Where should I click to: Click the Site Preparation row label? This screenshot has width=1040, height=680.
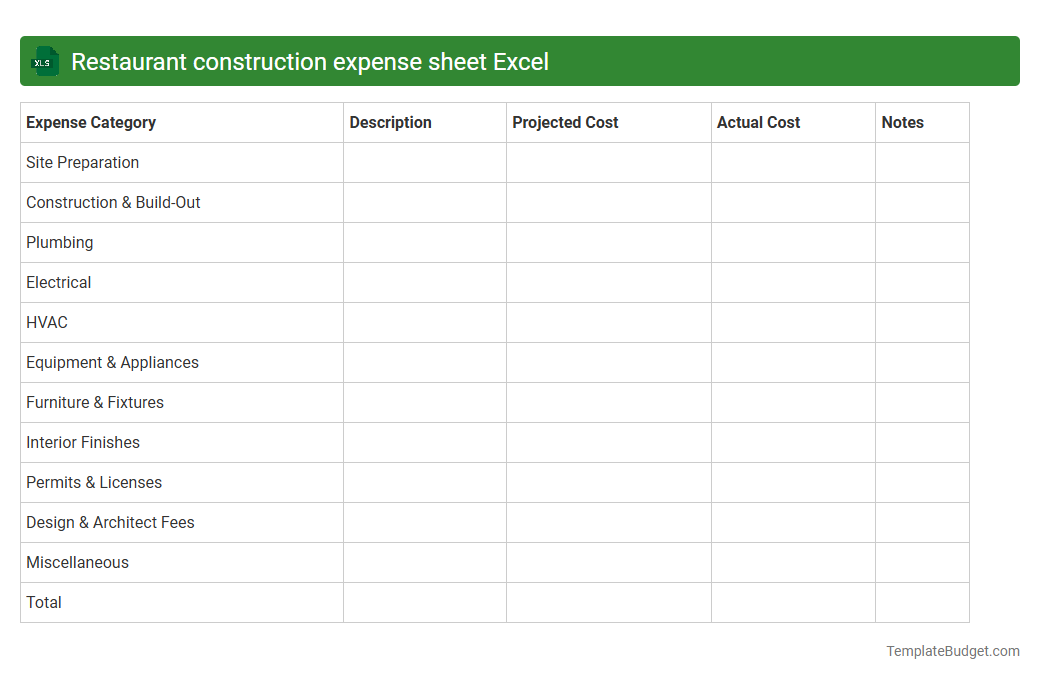tap(82, 162)
